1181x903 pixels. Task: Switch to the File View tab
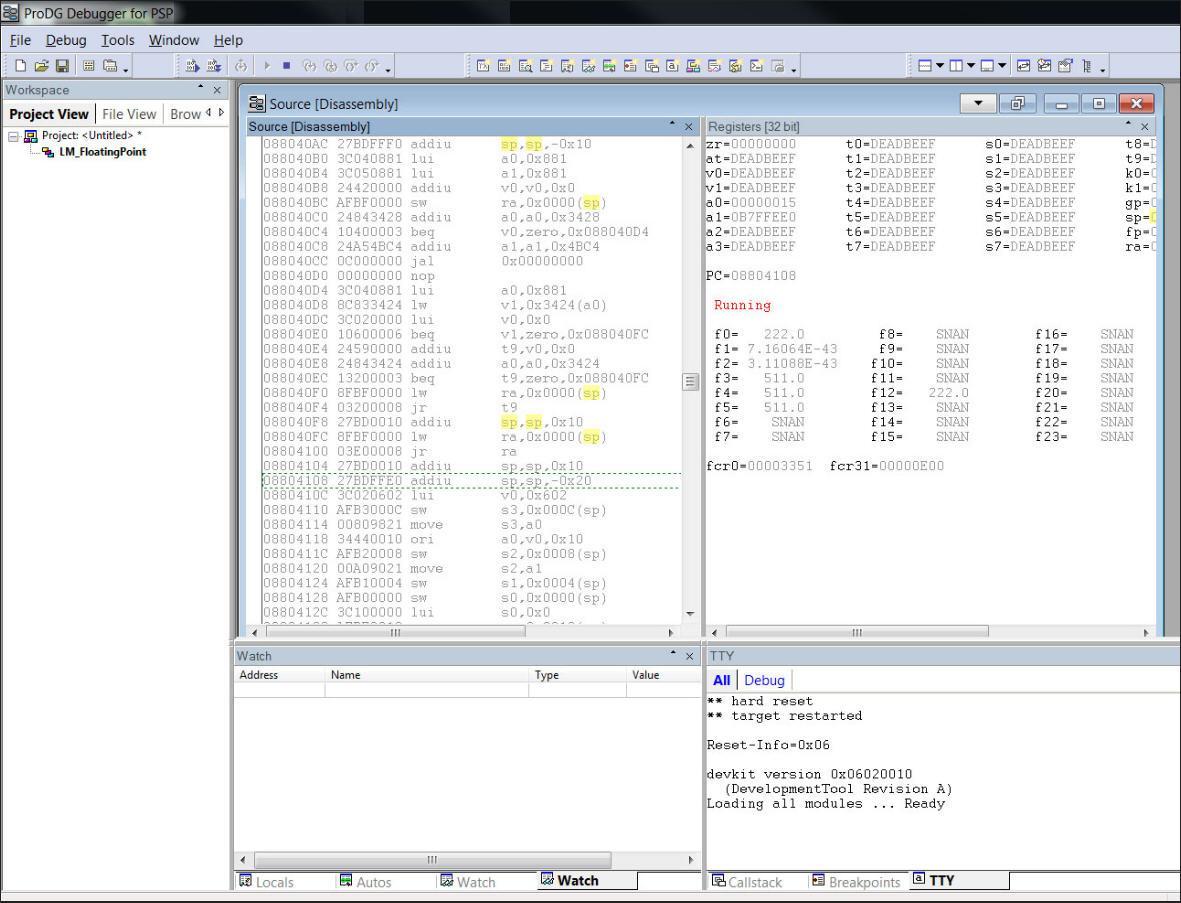[129, 113]
